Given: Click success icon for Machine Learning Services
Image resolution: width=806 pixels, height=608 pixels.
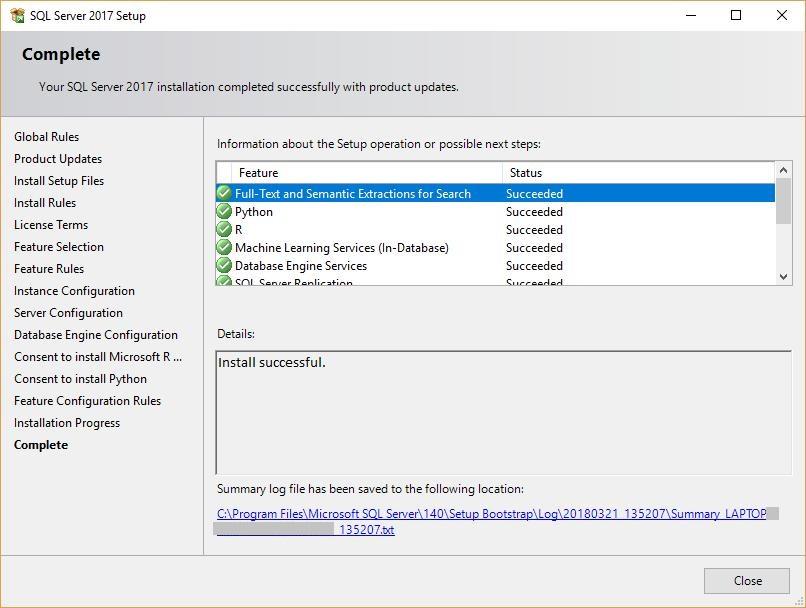Looking at the screenshot, I should tap(224, 247).
